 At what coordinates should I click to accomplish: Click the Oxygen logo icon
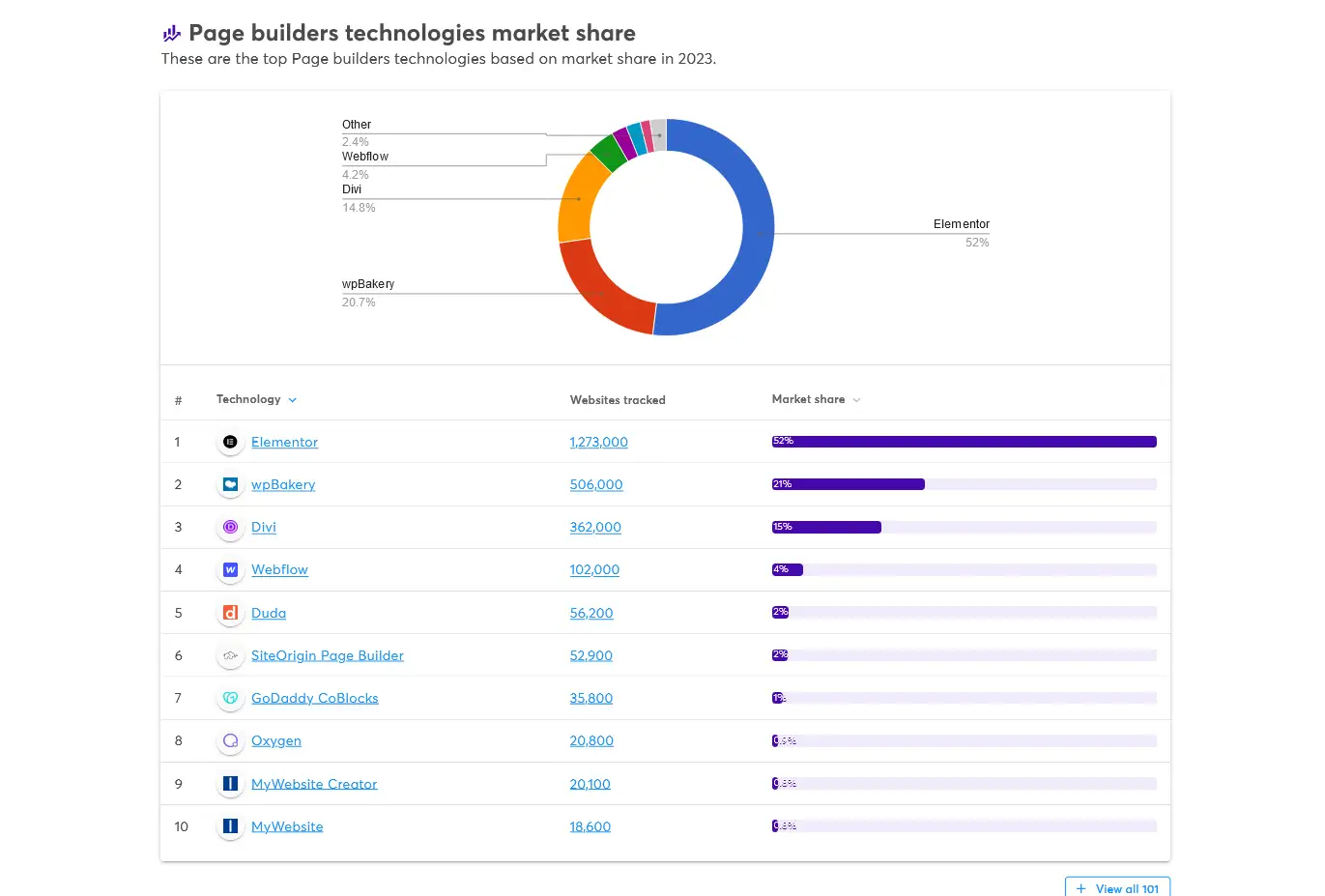[230, 741]
